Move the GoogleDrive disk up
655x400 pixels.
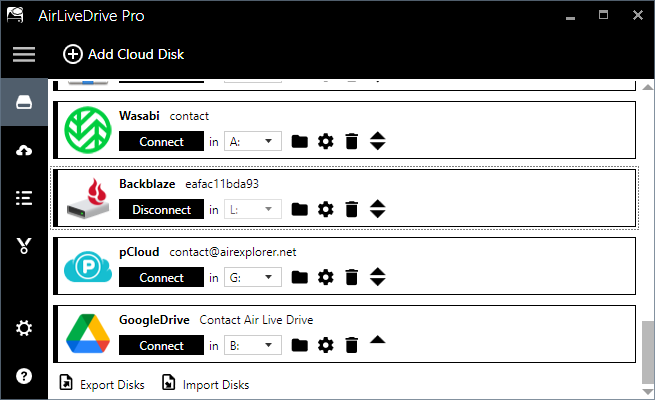coord(377,340)
